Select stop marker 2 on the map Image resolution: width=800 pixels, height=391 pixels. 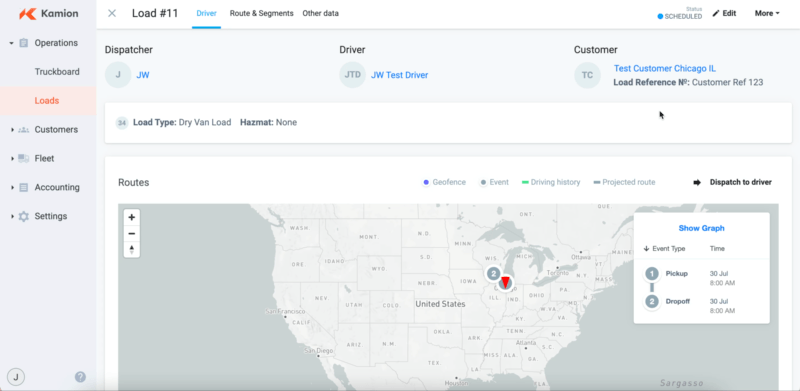[493, 274]
